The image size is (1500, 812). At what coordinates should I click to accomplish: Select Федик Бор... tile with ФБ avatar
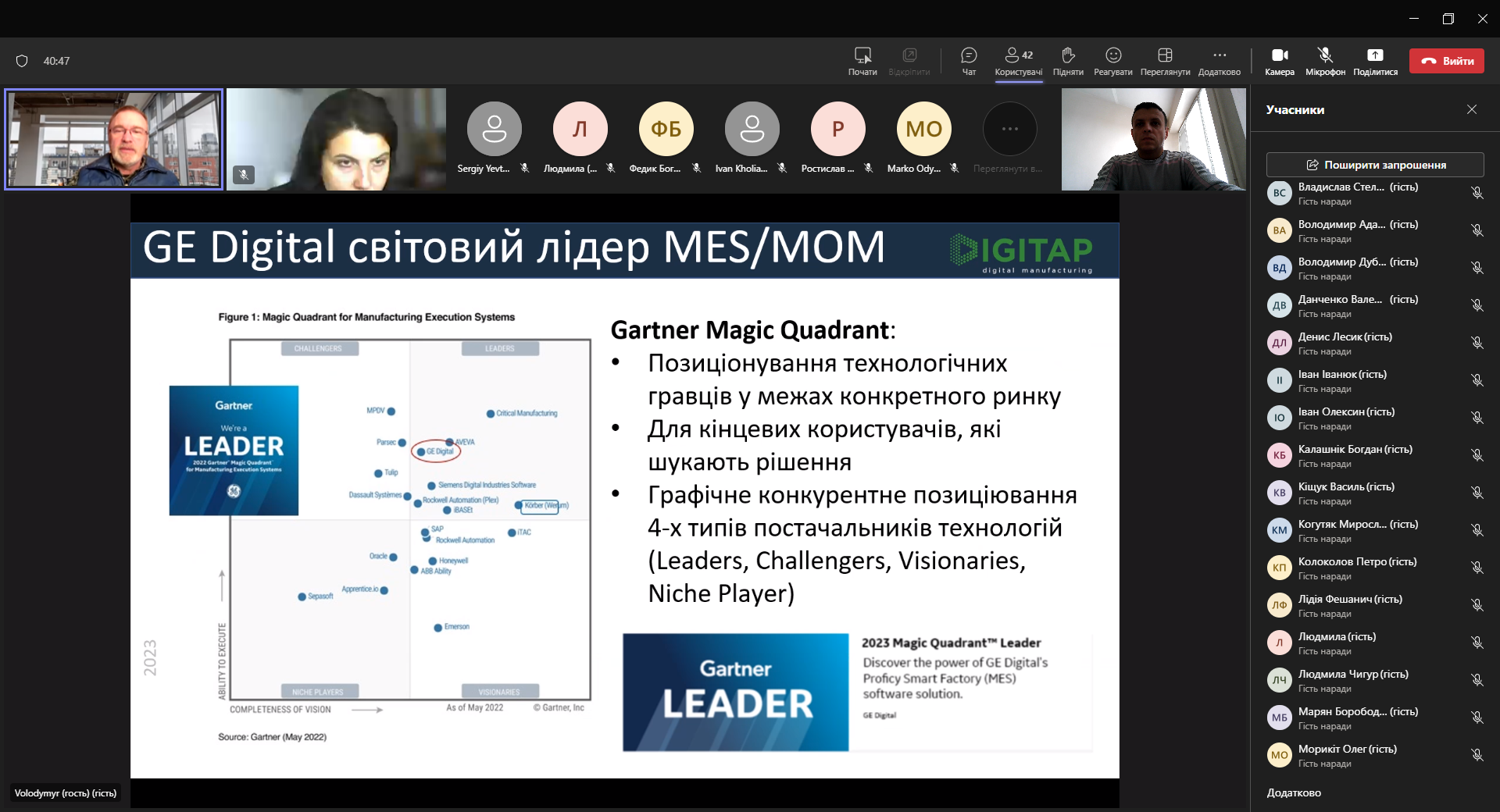(x=666, y=138)
